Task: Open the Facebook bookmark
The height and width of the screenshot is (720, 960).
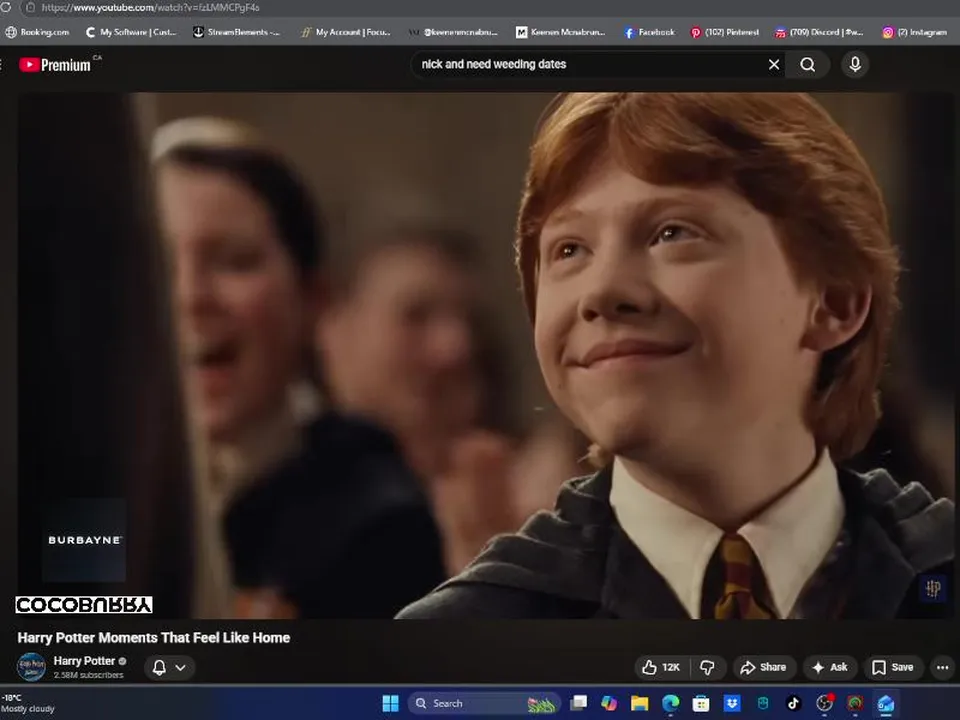Action: pyautogui.click(x=649, y=32)
